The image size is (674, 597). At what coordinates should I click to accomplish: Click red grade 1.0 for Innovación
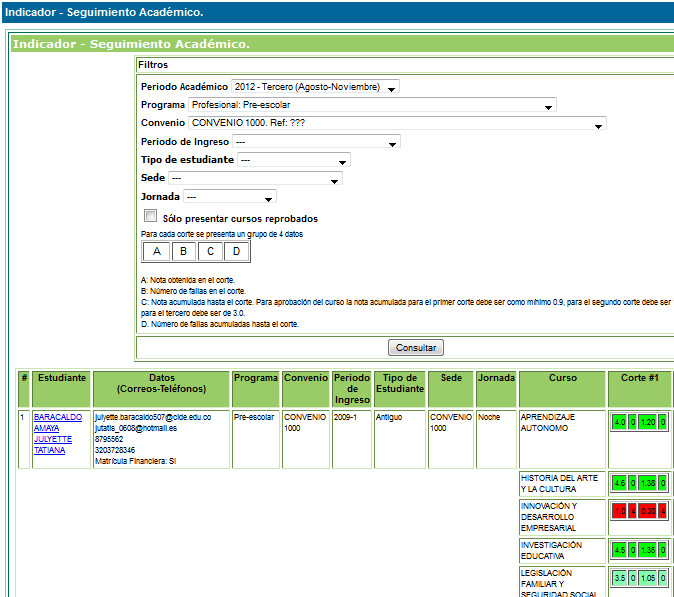click(x=620, y=511)
